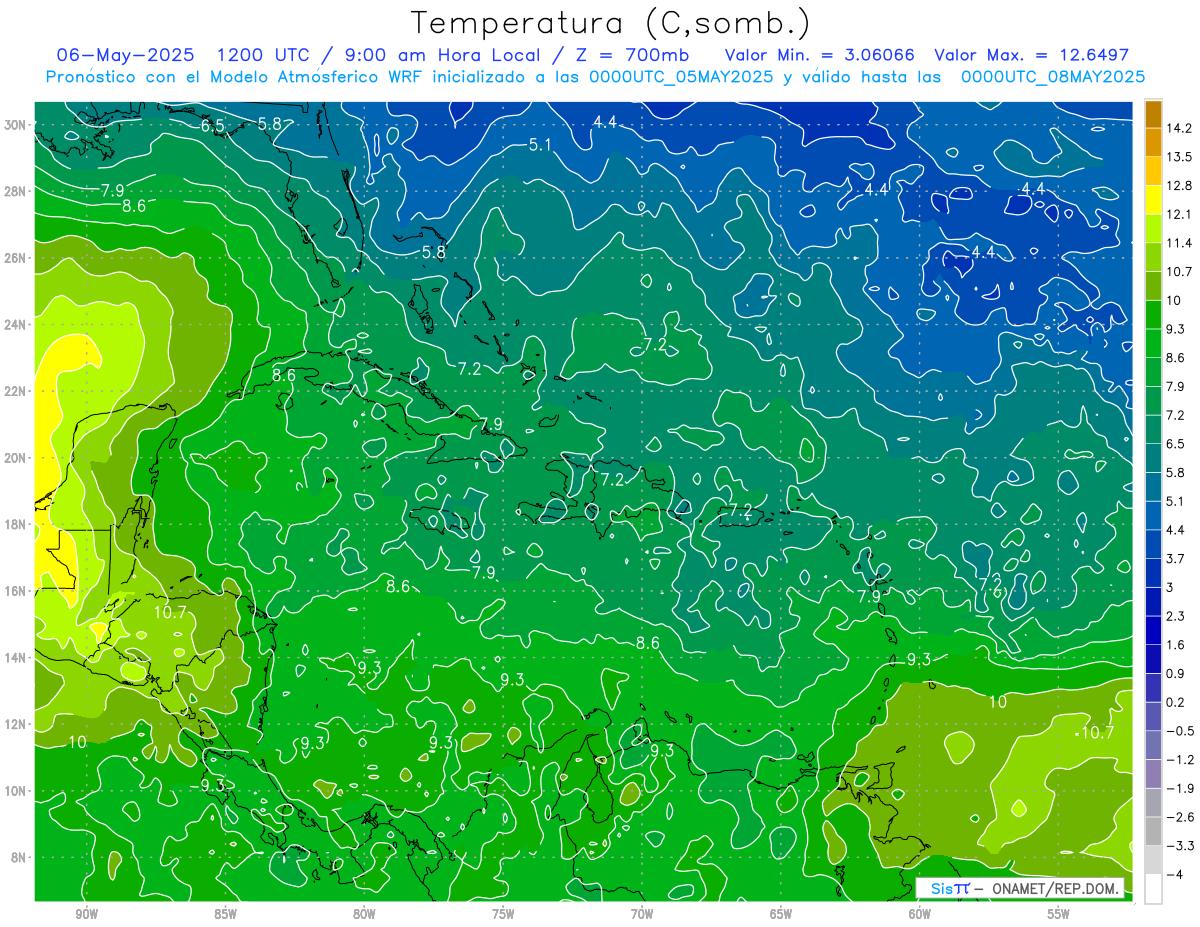Click the 55W longitude axis label
Screen dimensions: 1200x927
[x=1059, y=915]
